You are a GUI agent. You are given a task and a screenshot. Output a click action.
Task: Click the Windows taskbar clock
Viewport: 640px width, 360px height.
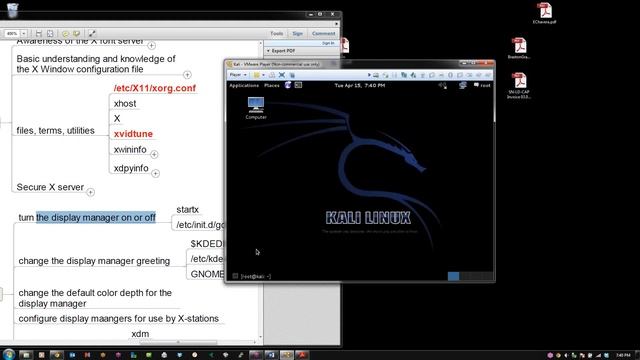(x=623, y=355)
